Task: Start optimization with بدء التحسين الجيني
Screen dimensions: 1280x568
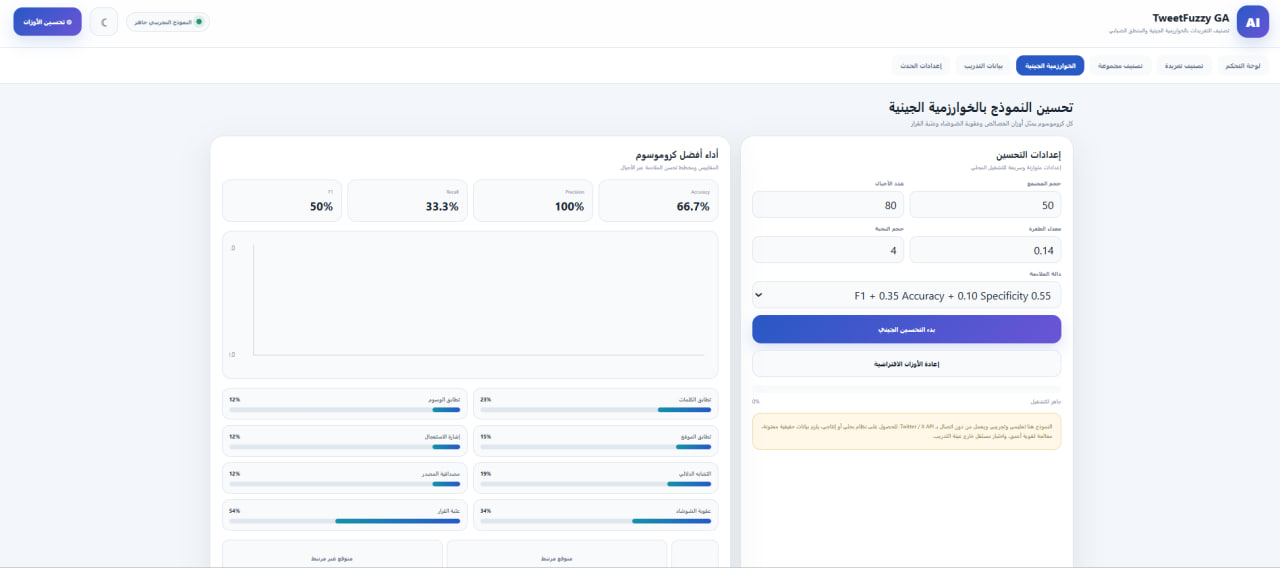Action: (906, 329)
